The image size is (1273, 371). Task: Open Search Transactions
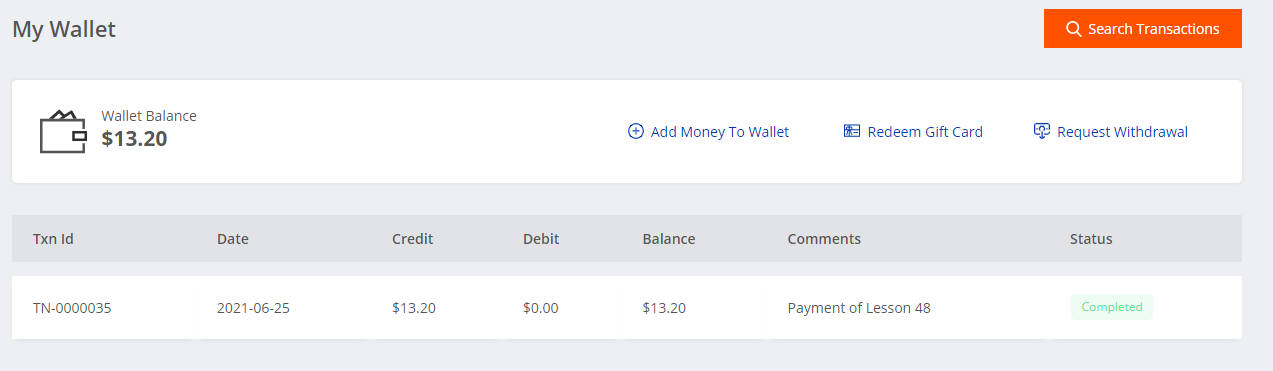pos(1143,29)
